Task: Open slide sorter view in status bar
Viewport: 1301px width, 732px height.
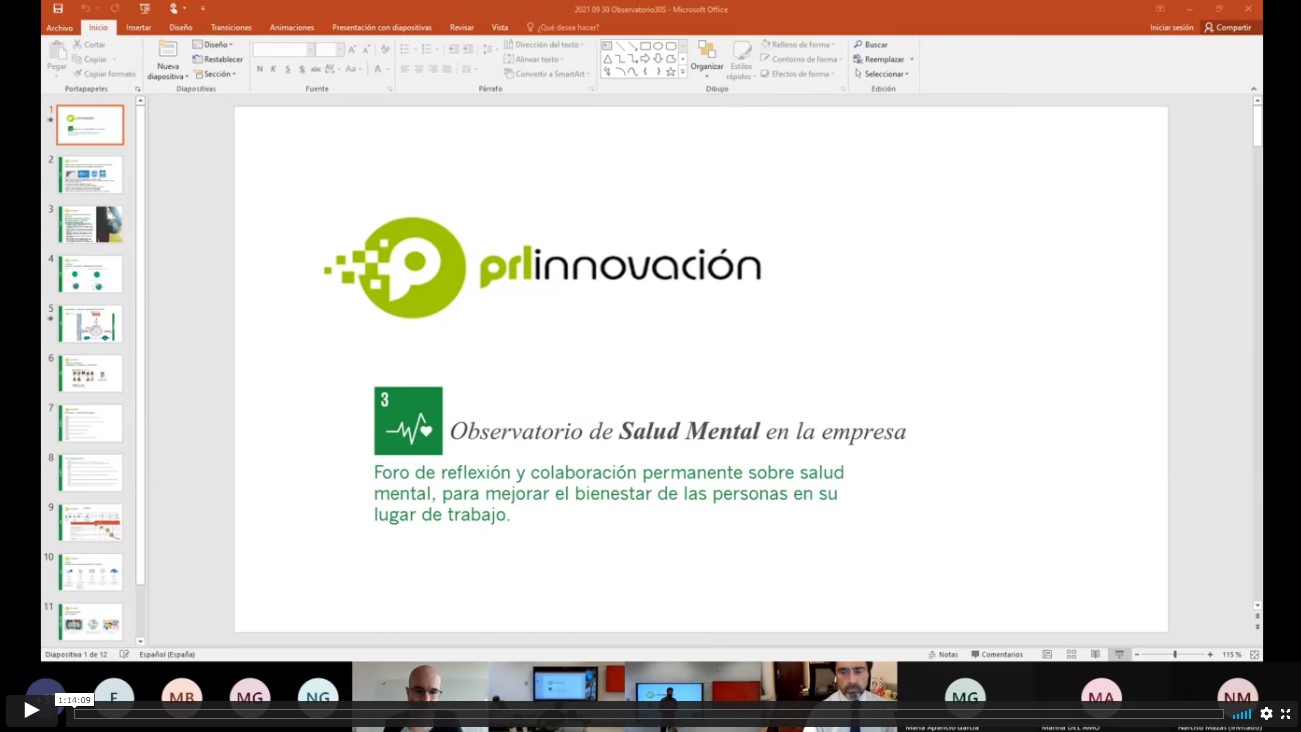Action: click(x=1071, y=654)
